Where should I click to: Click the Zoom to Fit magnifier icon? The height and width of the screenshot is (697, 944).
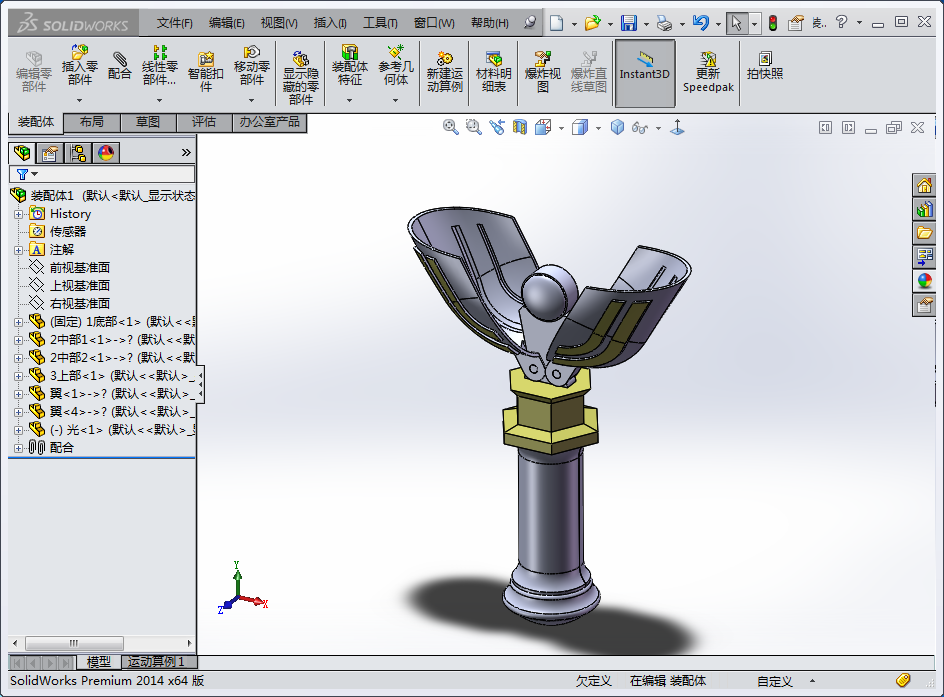451,127
